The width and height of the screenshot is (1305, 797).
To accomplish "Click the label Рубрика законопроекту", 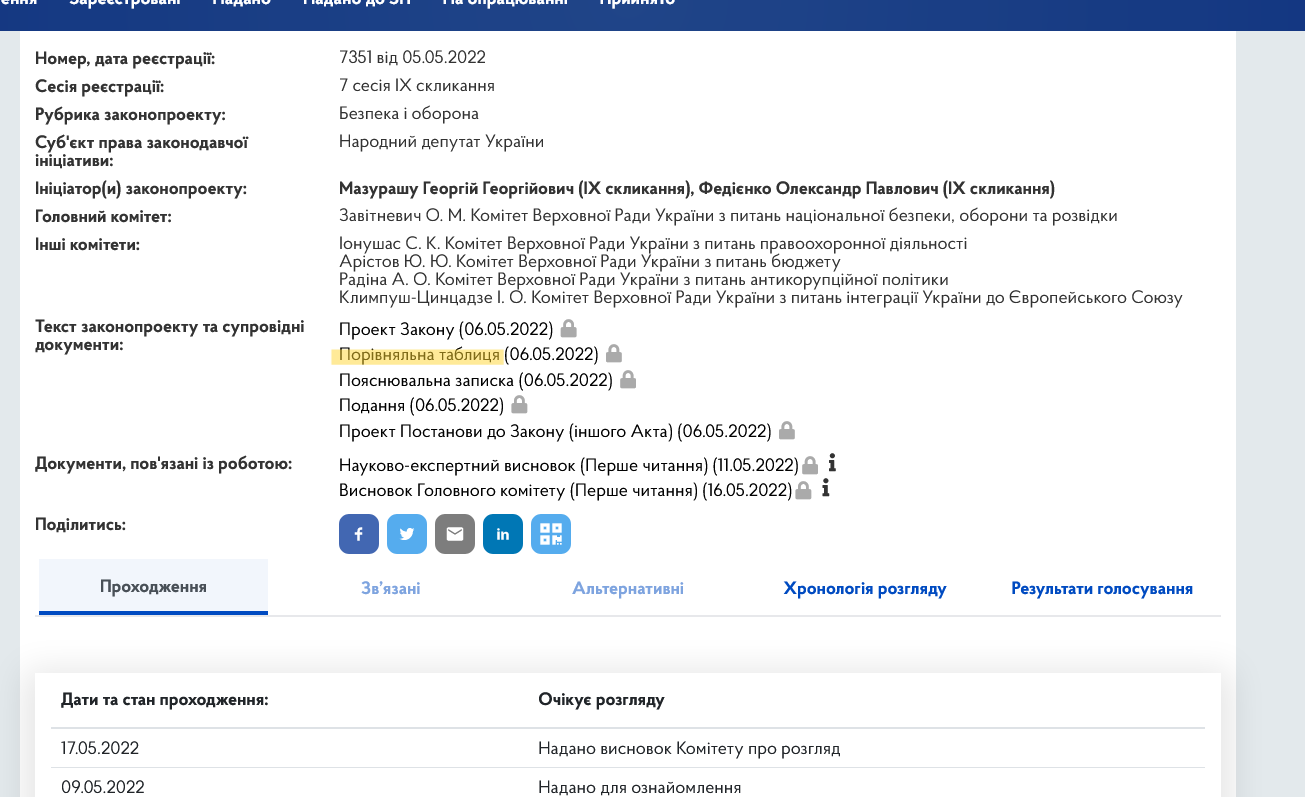I will [130, 114].
